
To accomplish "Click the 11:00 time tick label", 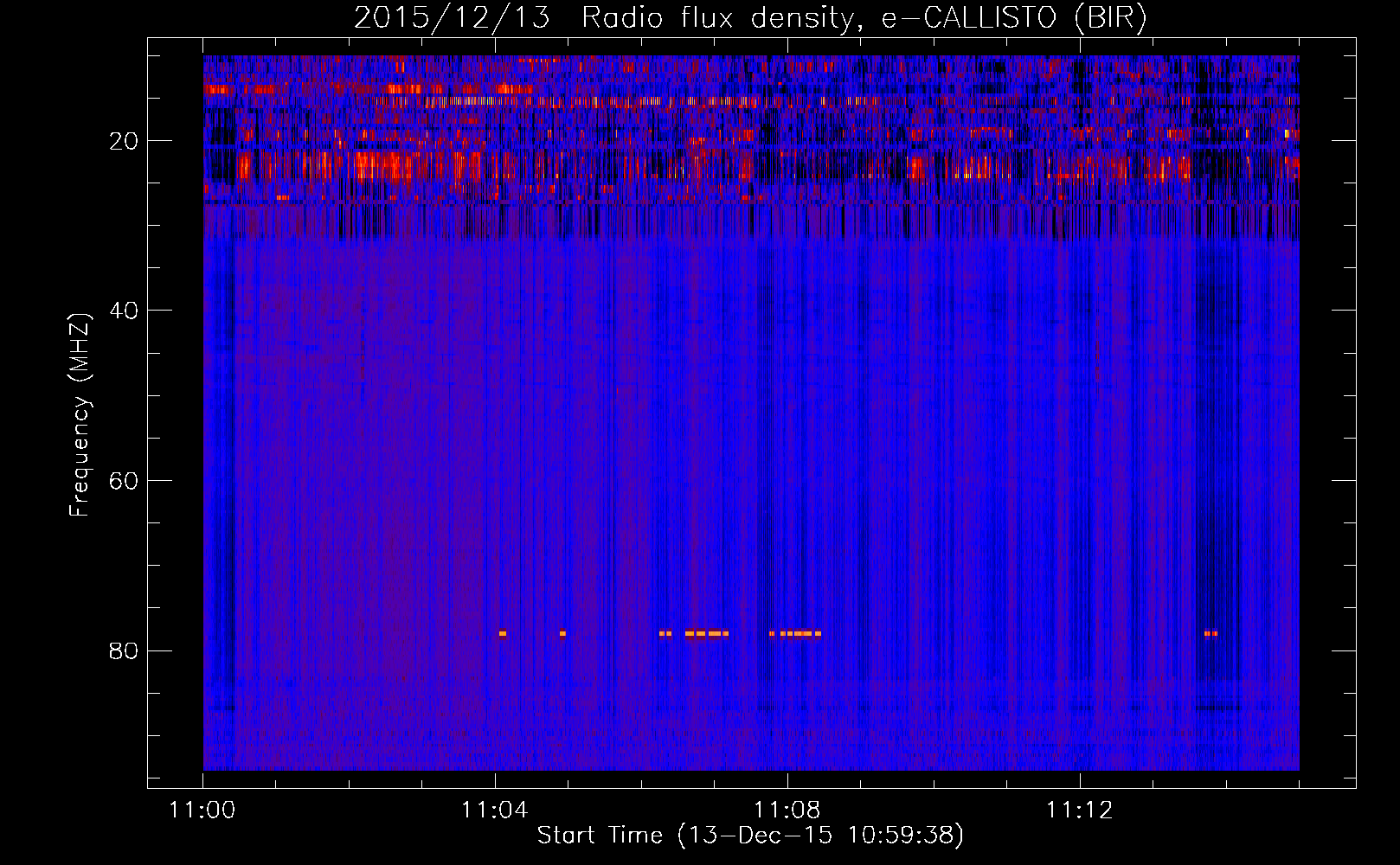I will coord(202,811).
